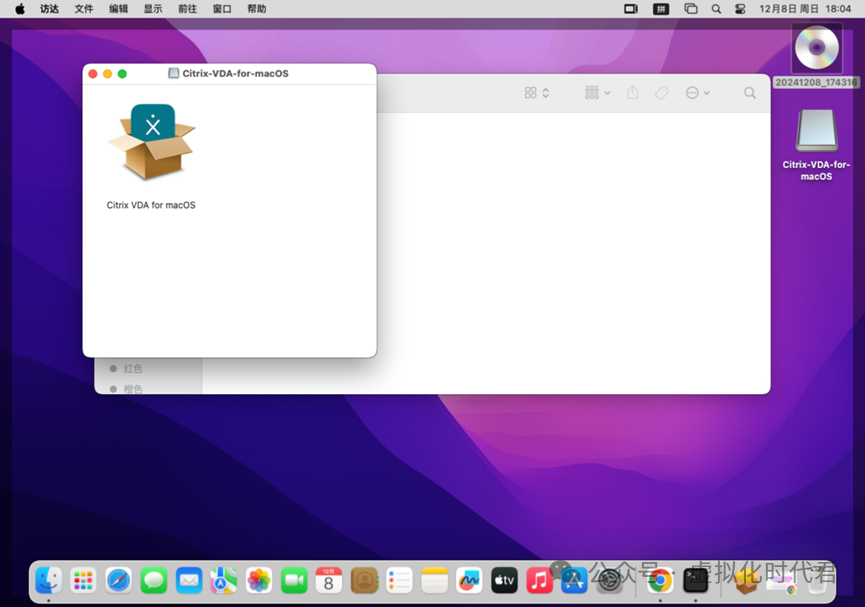Open the 文件 menu

coord(84,9)
